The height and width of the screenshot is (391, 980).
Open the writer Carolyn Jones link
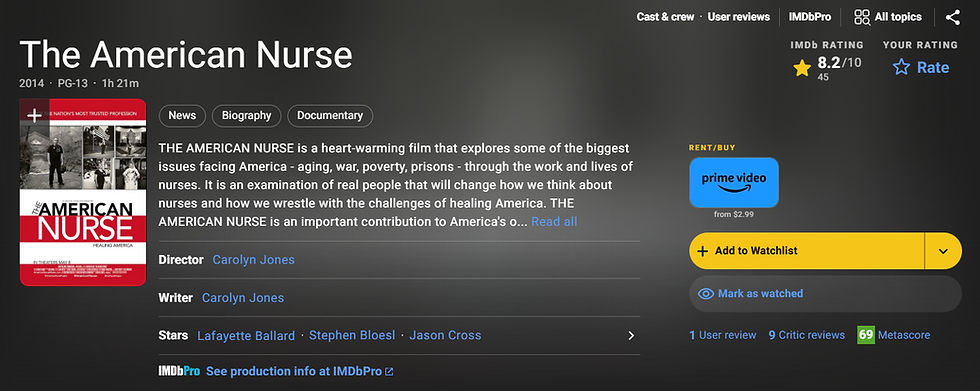tap(242, 298)
